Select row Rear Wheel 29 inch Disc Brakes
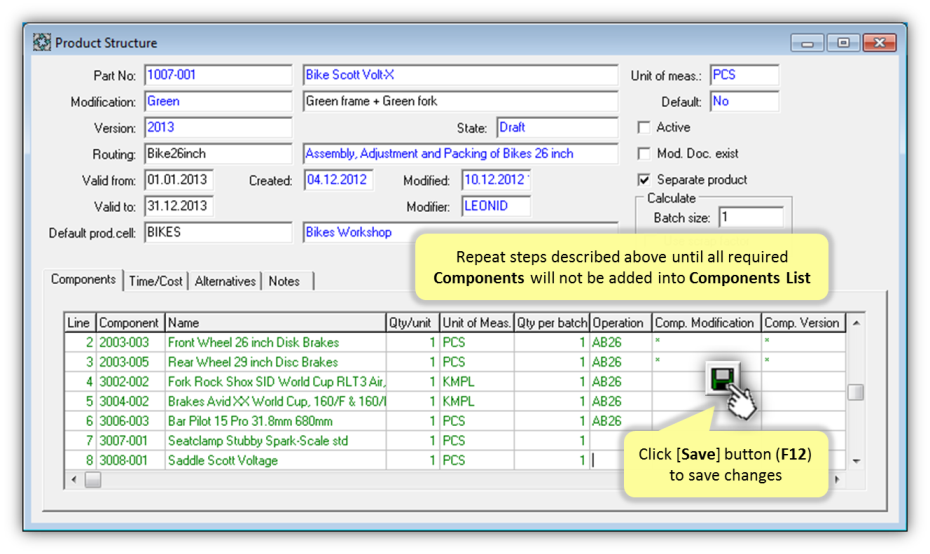This screenshot has height=554, width=930. point(455,362)
